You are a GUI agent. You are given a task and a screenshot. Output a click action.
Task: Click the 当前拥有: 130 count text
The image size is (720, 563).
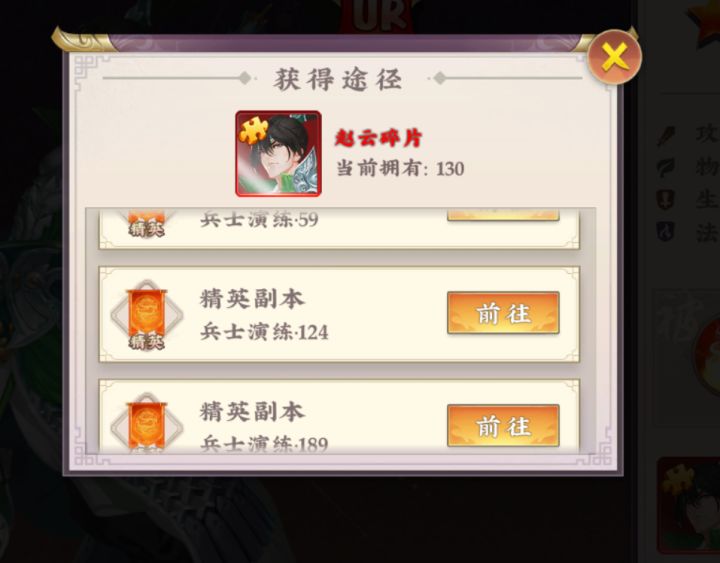pos(400,169)
